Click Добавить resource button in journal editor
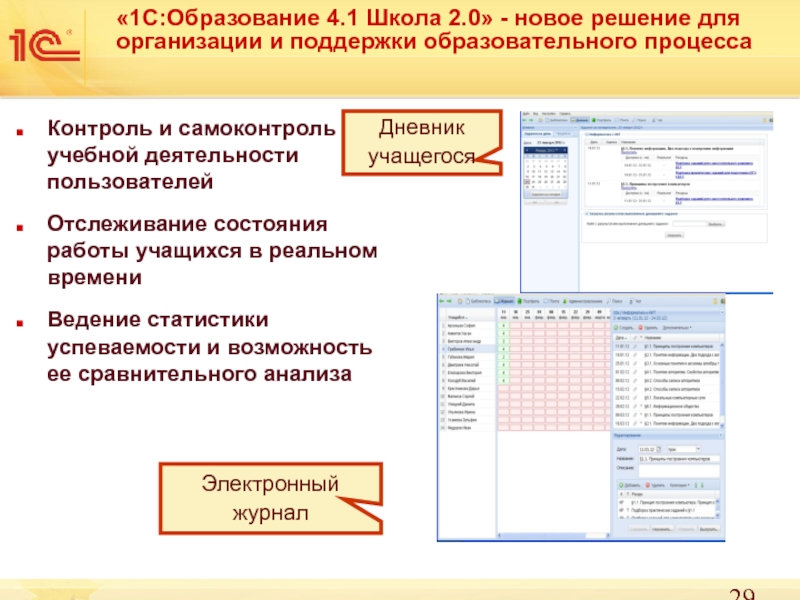 click(x=629, y=485)
